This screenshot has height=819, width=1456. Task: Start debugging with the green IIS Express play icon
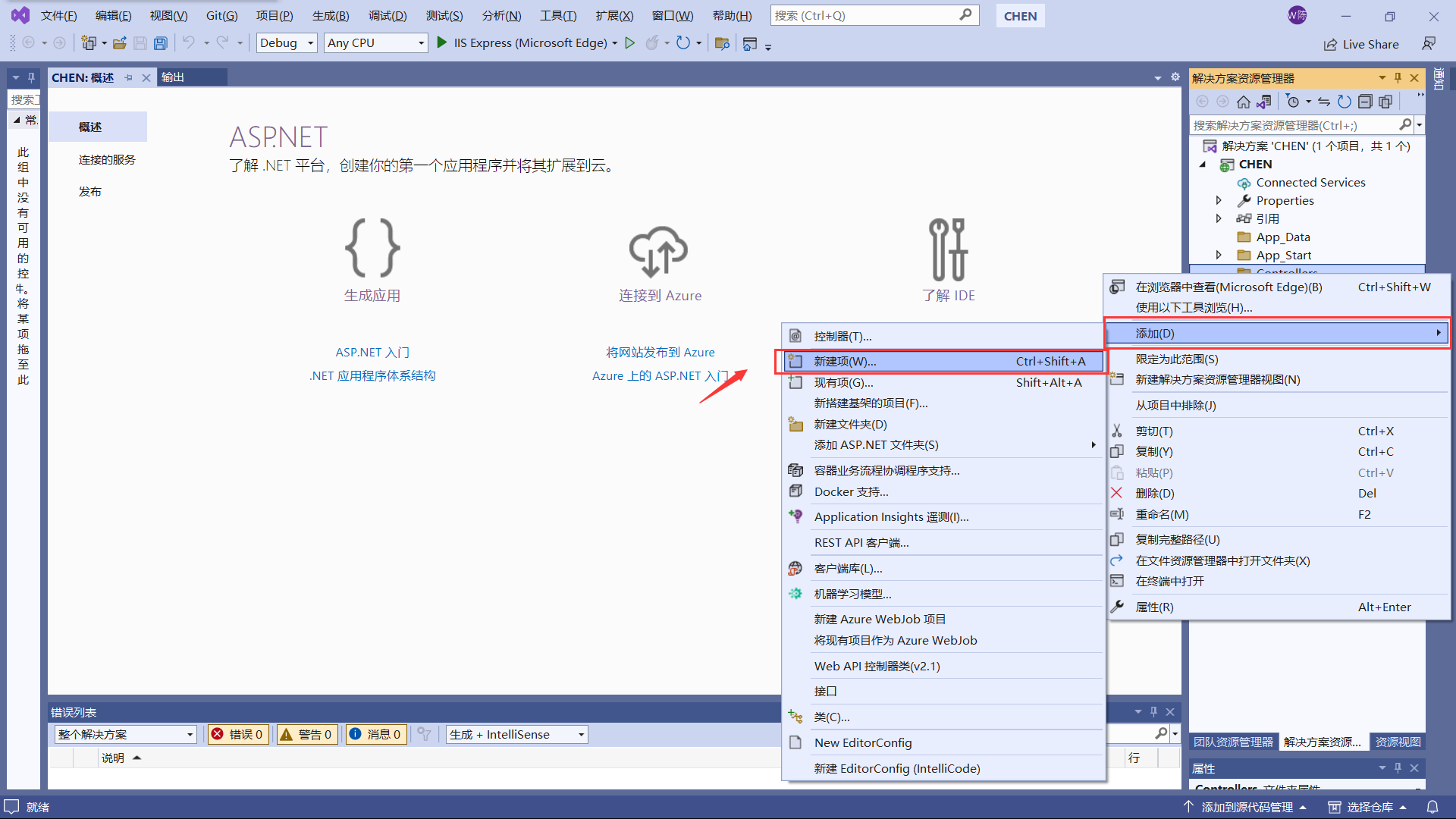click(442, 43)
